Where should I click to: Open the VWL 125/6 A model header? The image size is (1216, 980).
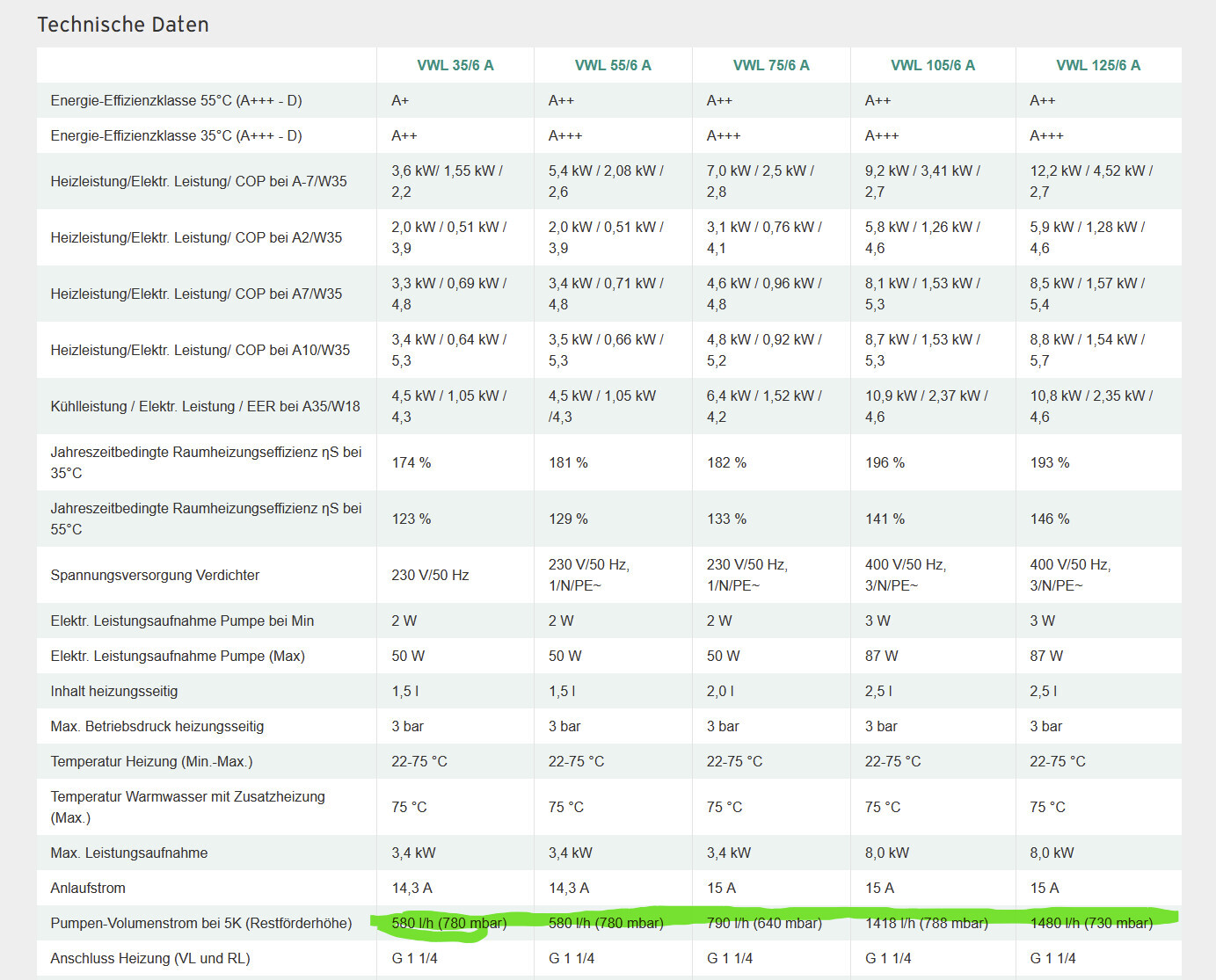pos(1097,65)
